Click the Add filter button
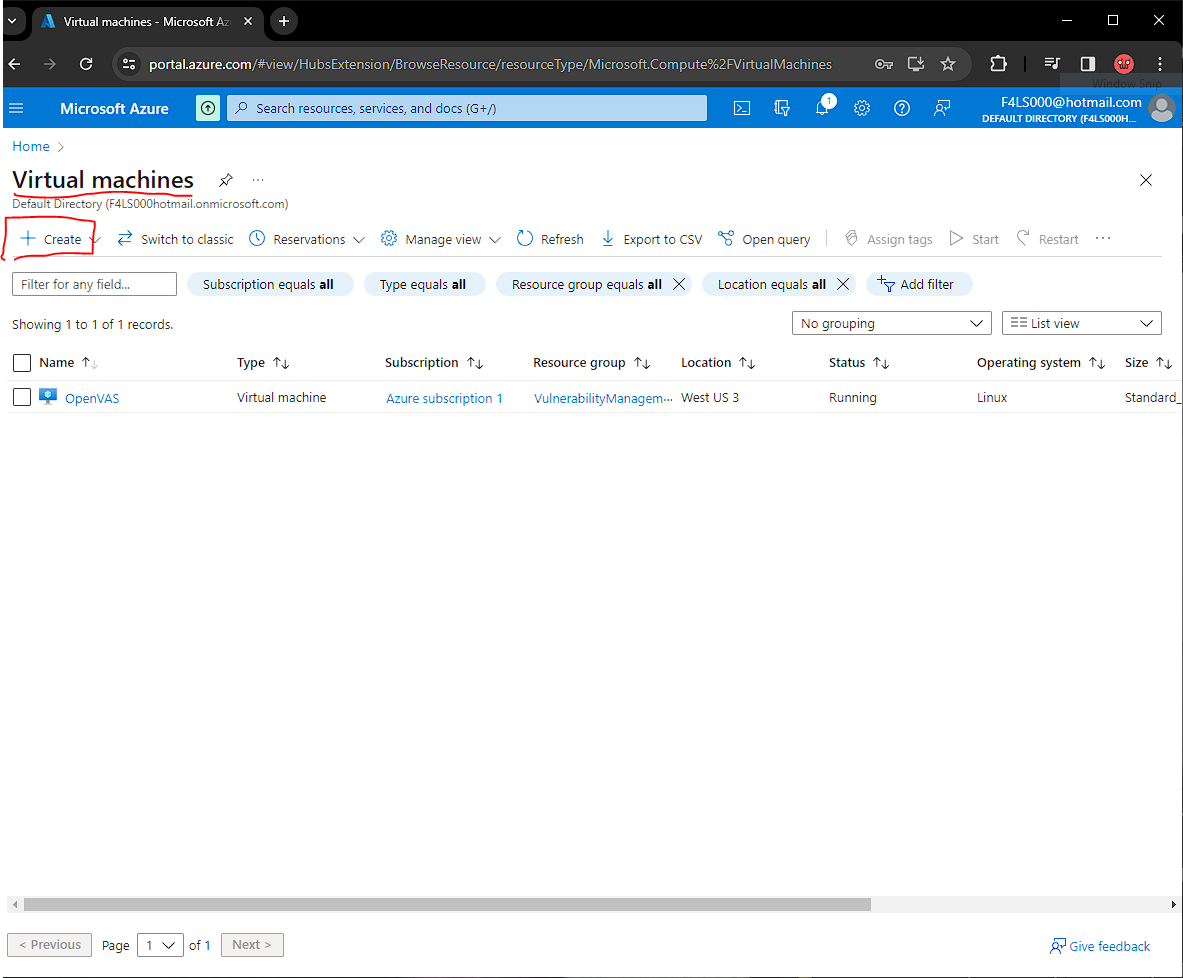 click(919, 284)
